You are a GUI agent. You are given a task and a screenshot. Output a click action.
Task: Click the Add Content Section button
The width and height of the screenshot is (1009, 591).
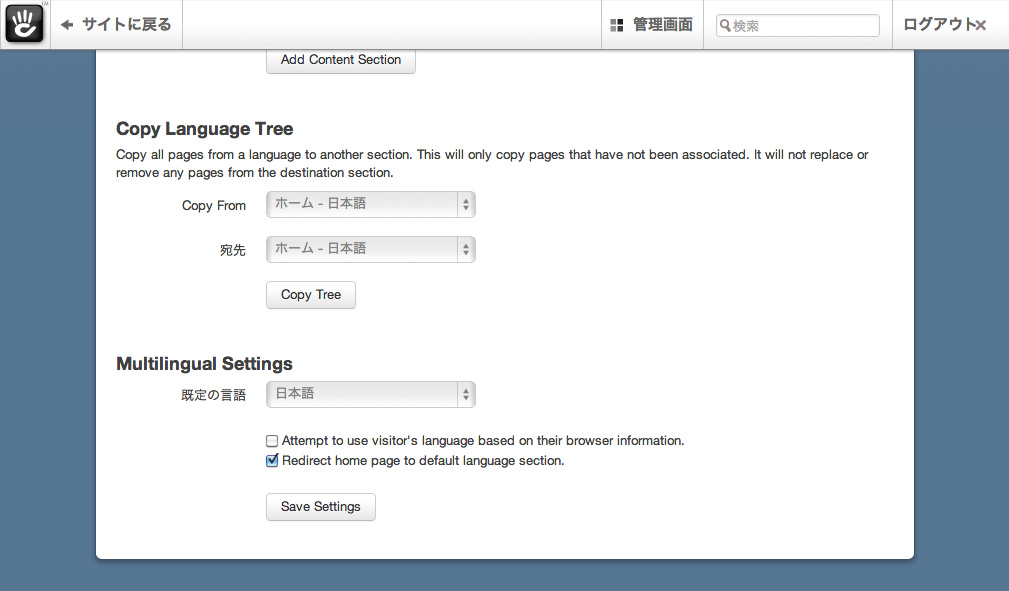[340, 60]
